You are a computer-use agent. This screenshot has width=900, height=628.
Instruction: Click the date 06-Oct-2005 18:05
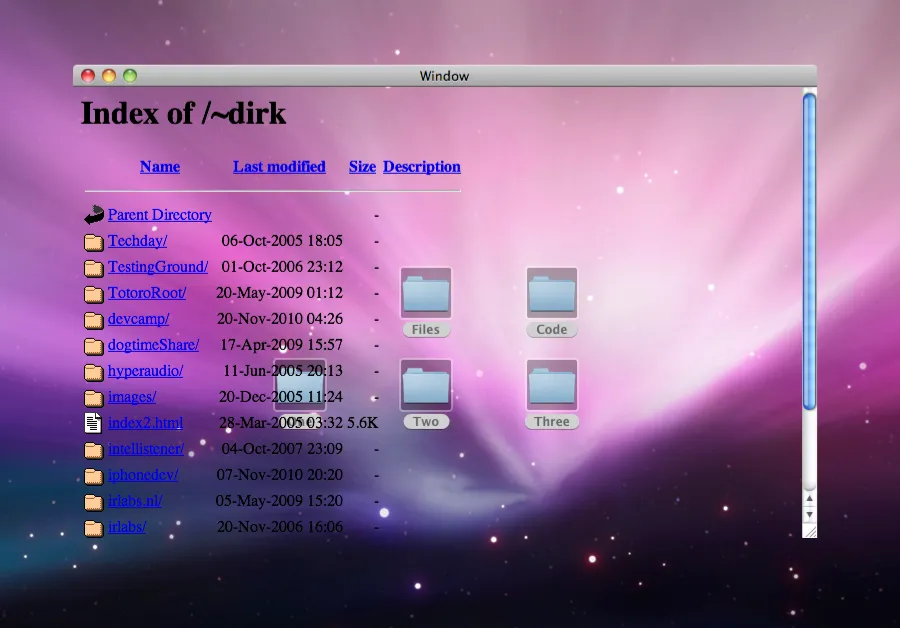pos(282,241)
